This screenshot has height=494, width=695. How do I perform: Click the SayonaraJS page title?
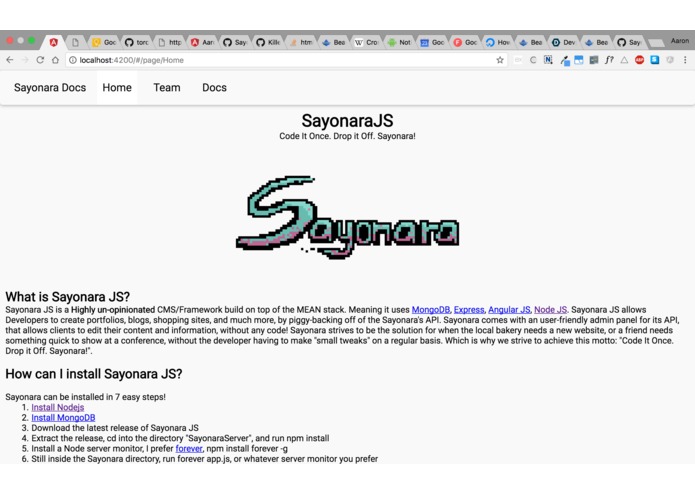[347, 121]
